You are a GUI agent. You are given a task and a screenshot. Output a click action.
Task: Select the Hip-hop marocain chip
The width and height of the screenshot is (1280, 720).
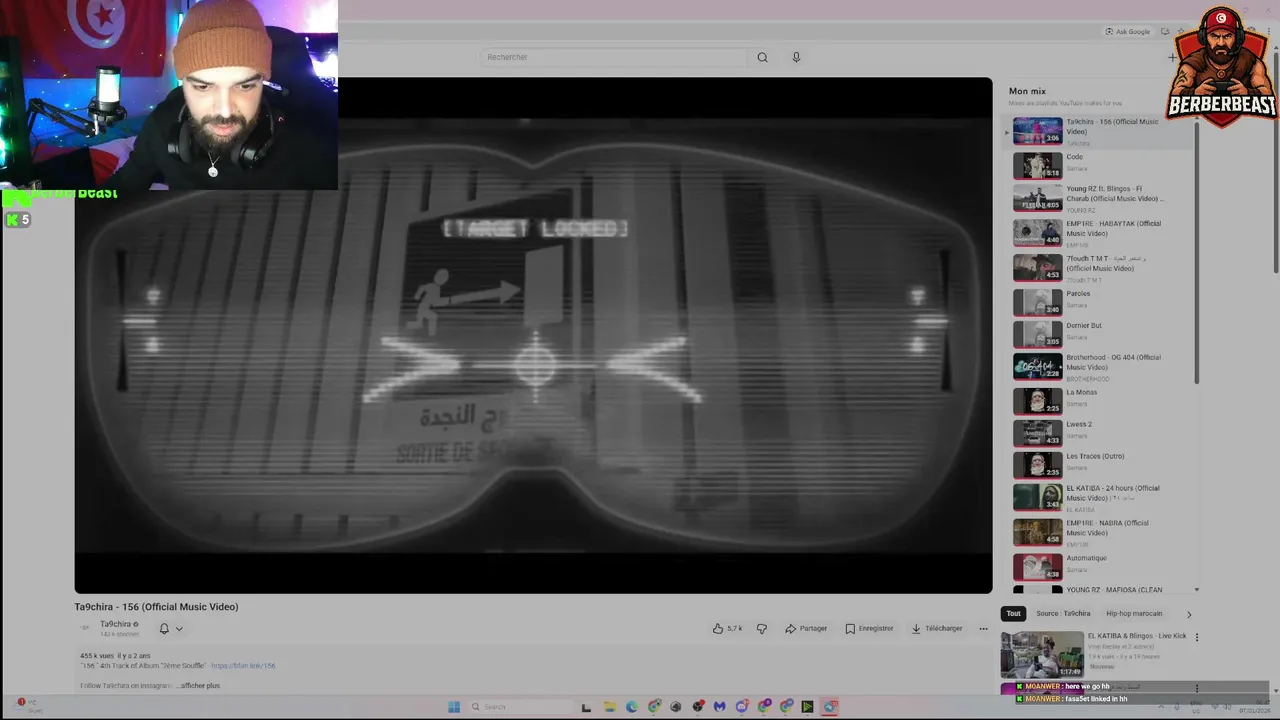tap(1134, 613)
